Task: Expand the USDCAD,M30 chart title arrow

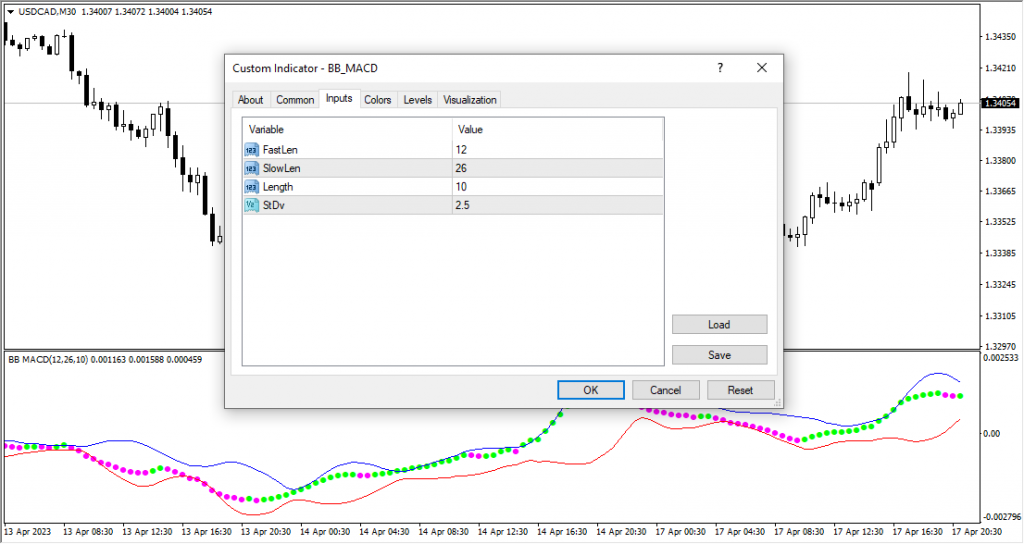Action: [10, 11]
